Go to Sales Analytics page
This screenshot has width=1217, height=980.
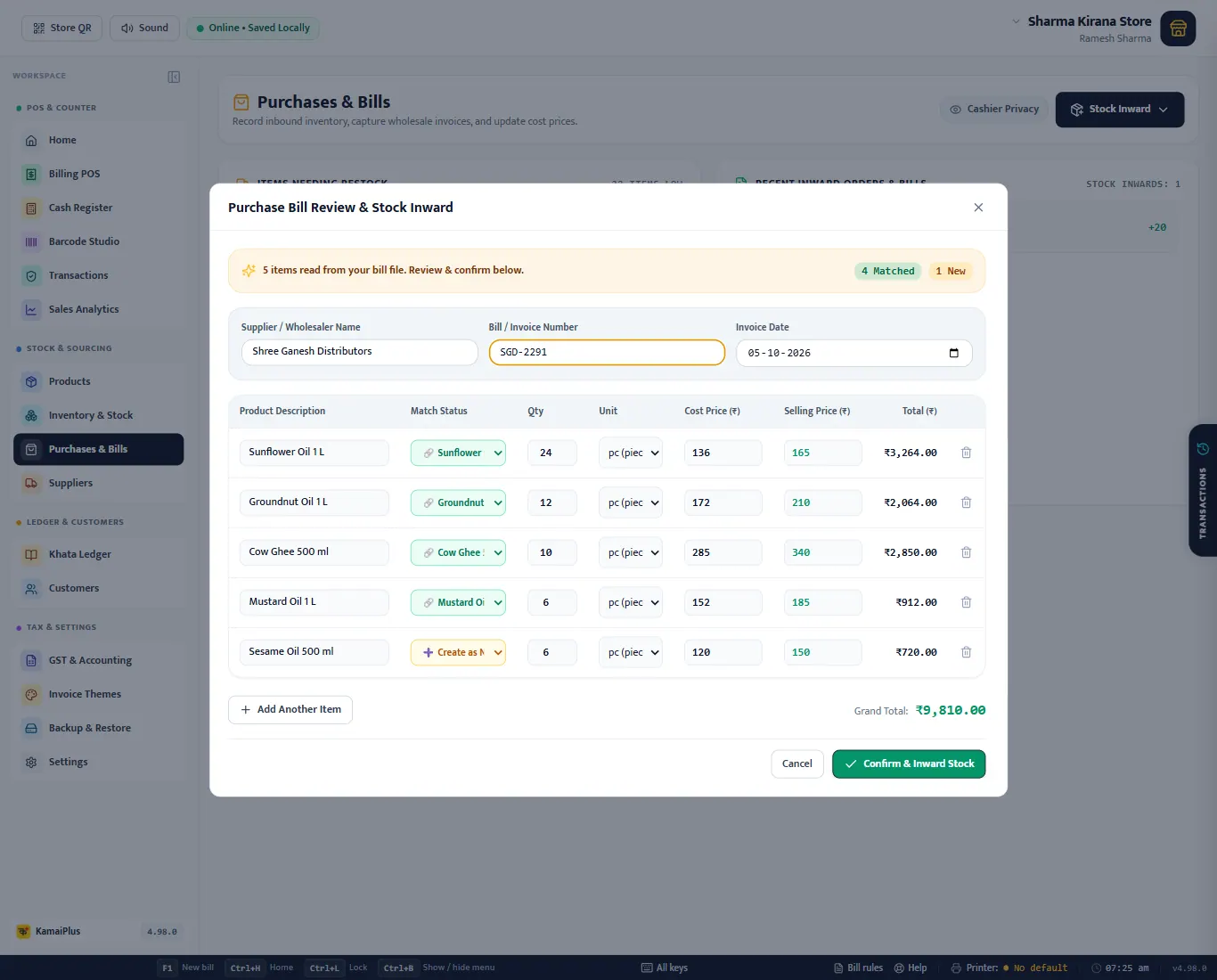pyautogui.click(x=98, y=309)
